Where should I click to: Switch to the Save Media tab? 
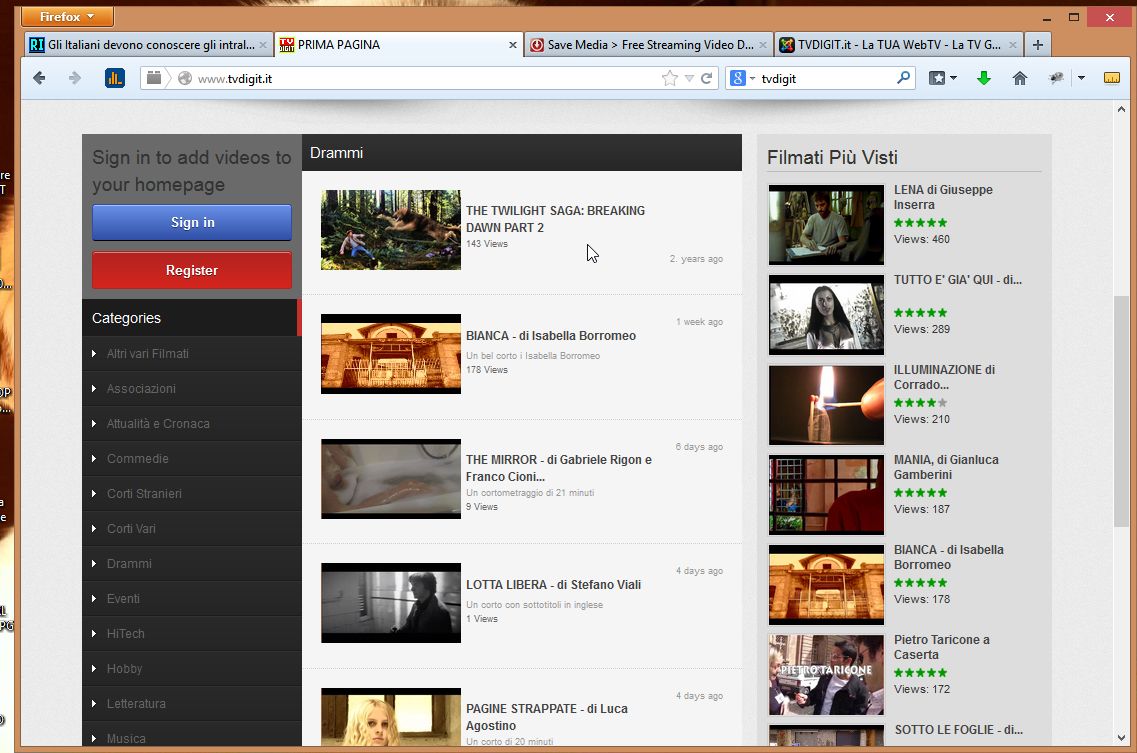pyautogui.click(x=648, y=45)
